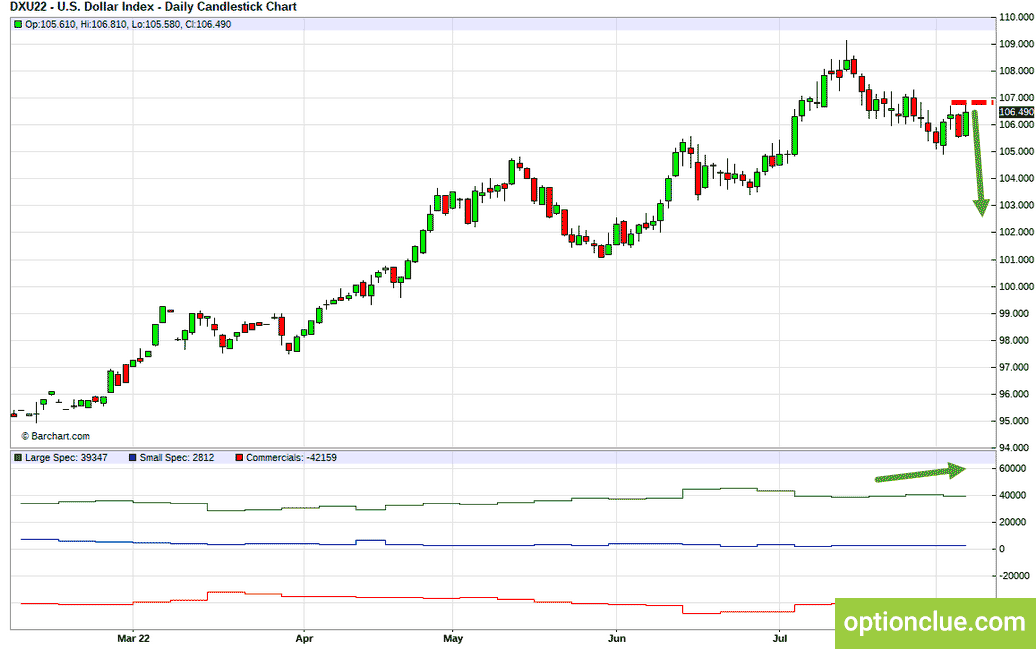
Task: Click the 'Jul' date axis label
Action: tap(780, 638)
